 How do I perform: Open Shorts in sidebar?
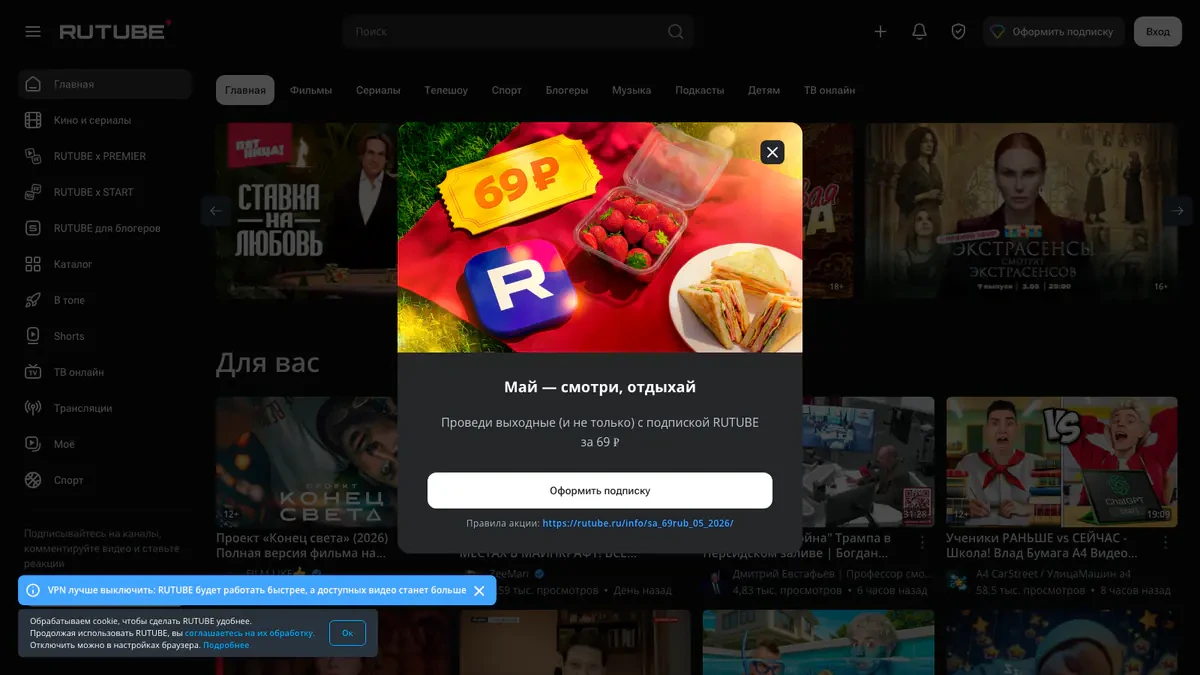(105, 336)
